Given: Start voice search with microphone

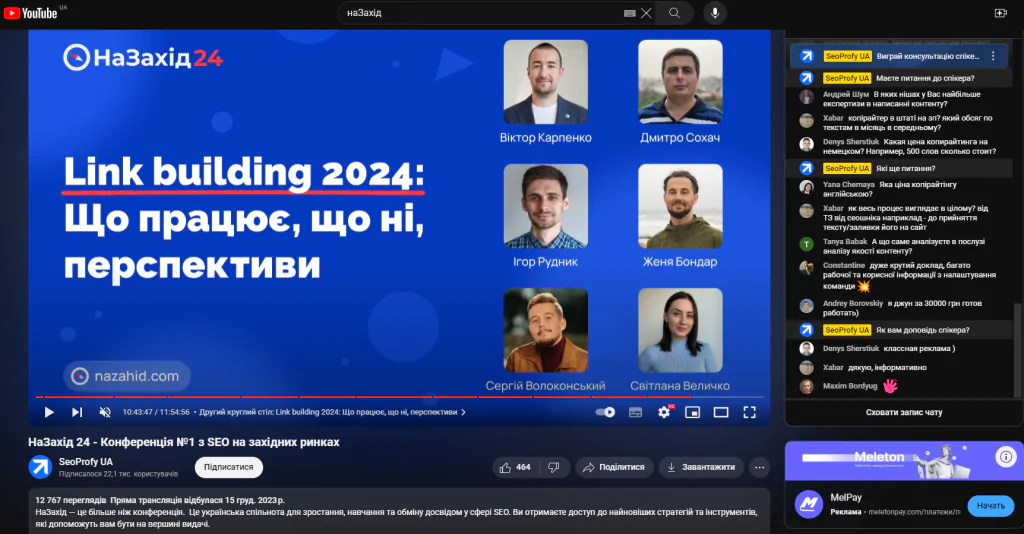Looking at the screenshot, I should click(x=715, y=13).
